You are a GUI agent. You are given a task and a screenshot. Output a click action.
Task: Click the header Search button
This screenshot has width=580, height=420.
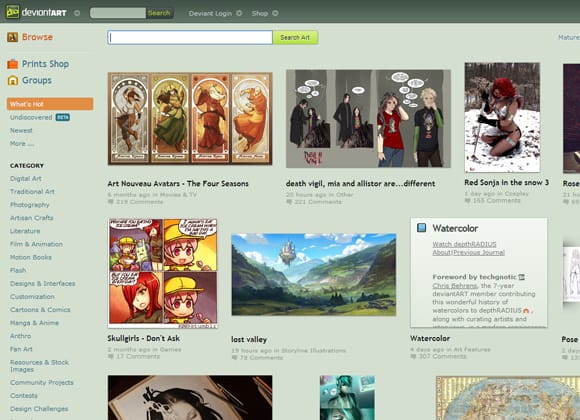(159, 13)
